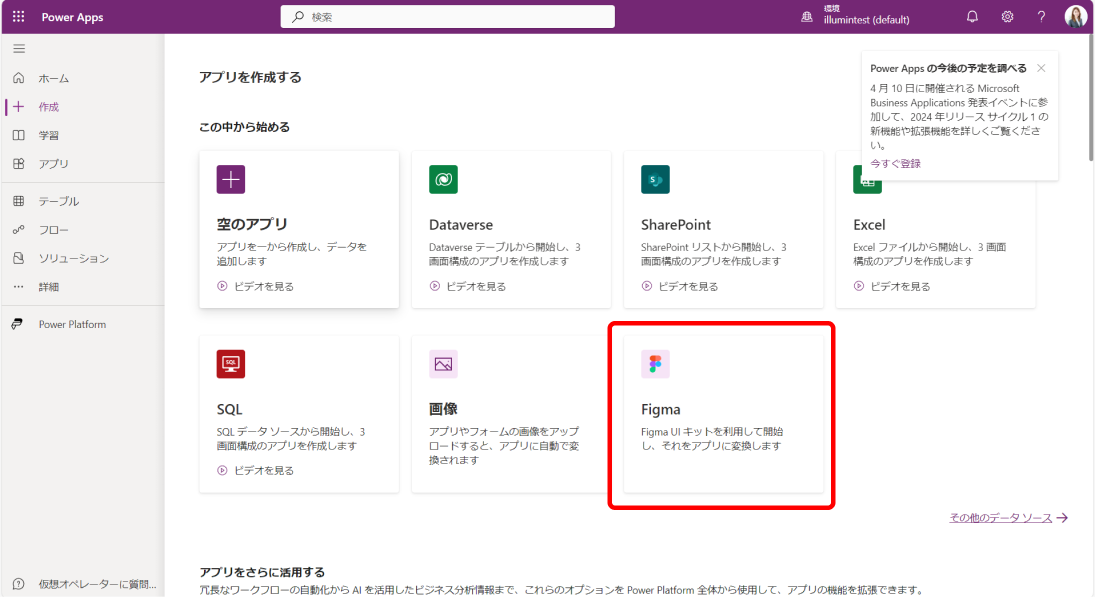Open the help question mark
This screenshot has width=1095, height=597.
(1041, 17)
